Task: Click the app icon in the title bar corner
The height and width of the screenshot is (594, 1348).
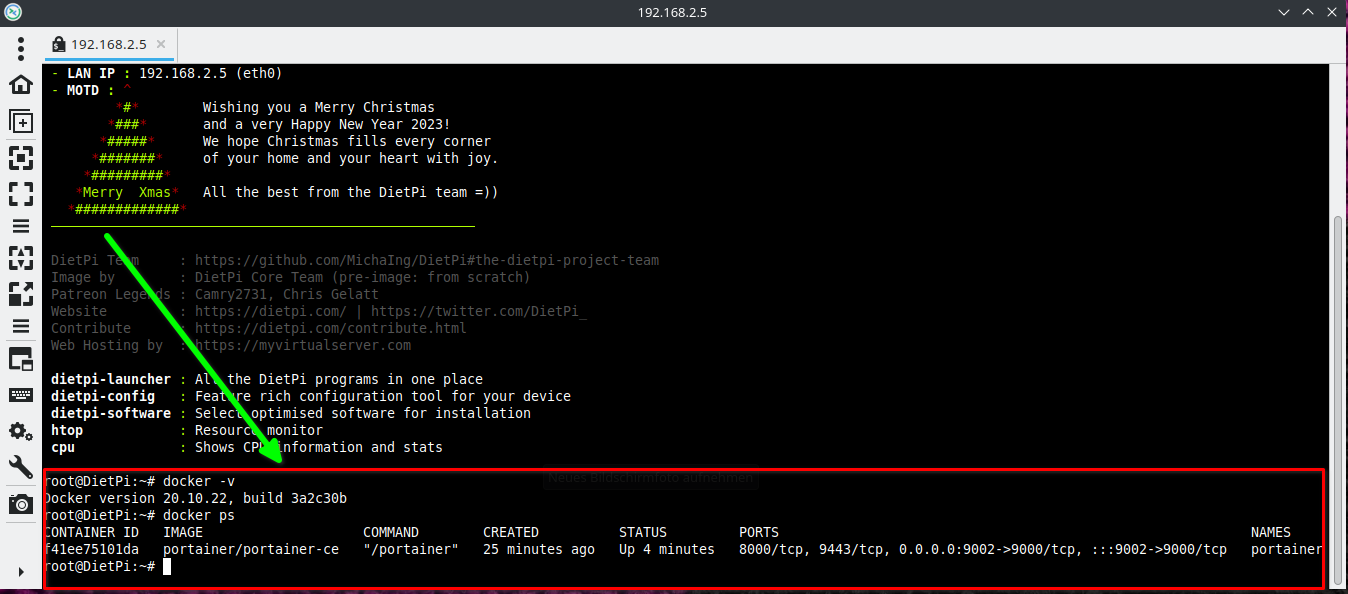Action: [x=13, y=12]
